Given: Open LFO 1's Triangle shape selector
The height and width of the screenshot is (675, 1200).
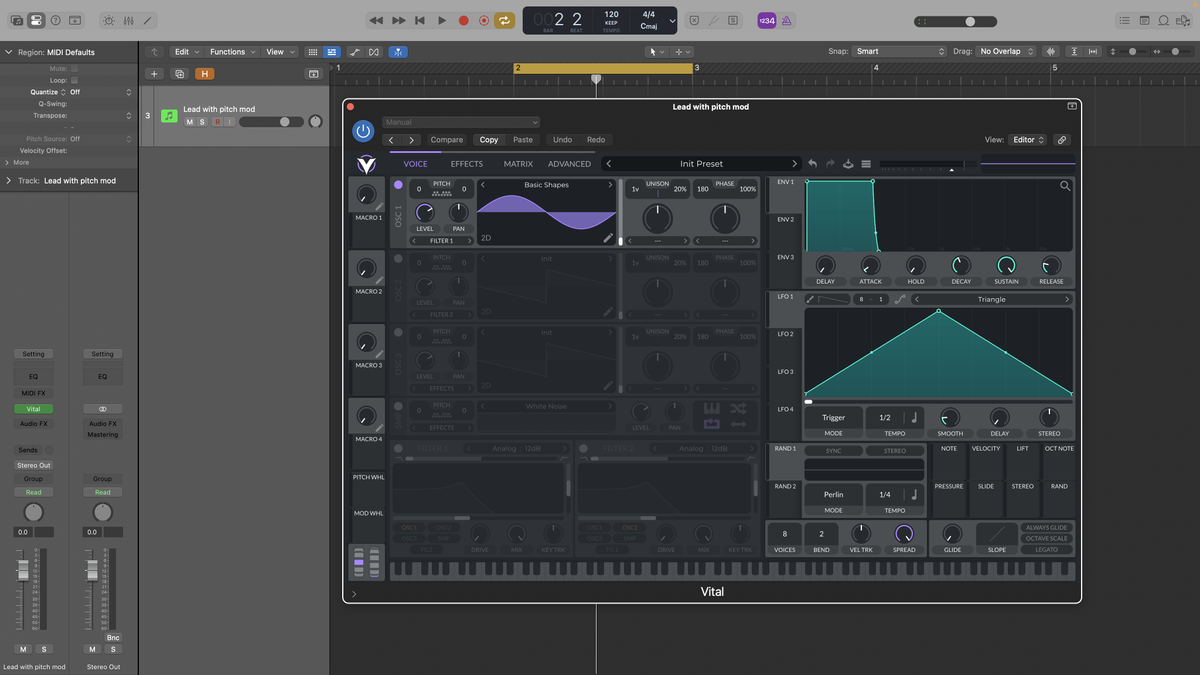Looking at the screenshot, I should coord(994,298).
